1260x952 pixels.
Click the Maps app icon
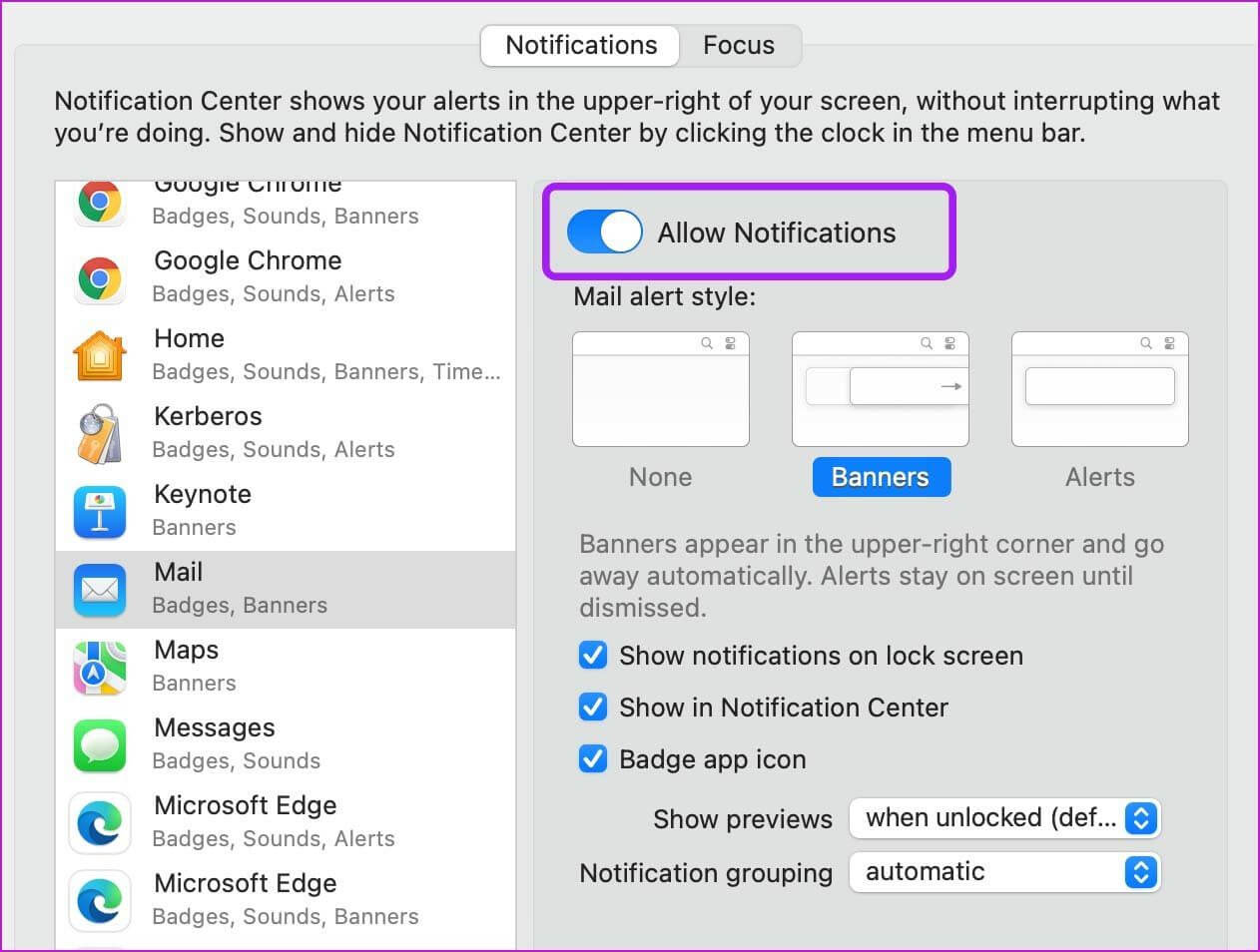99,668
